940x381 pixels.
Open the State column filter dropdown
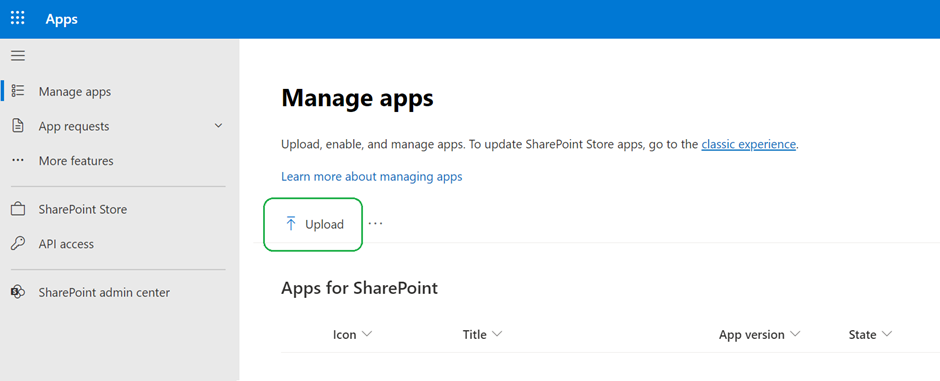click(887, 334)
